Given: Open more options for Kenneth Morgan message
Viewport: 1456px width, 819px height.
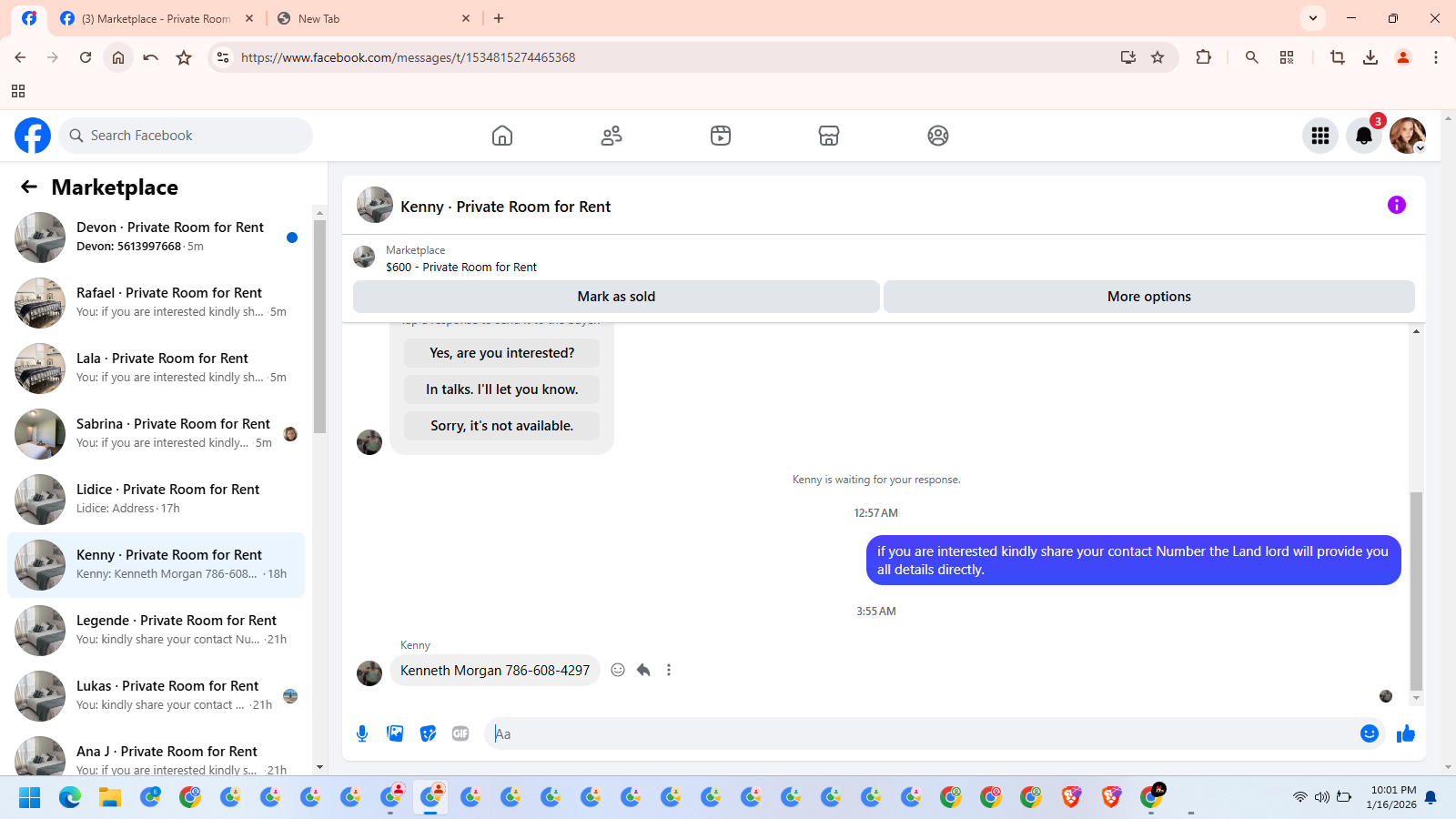Looking at the screenshot, I should pyautogui.click(x=669, y=670).
